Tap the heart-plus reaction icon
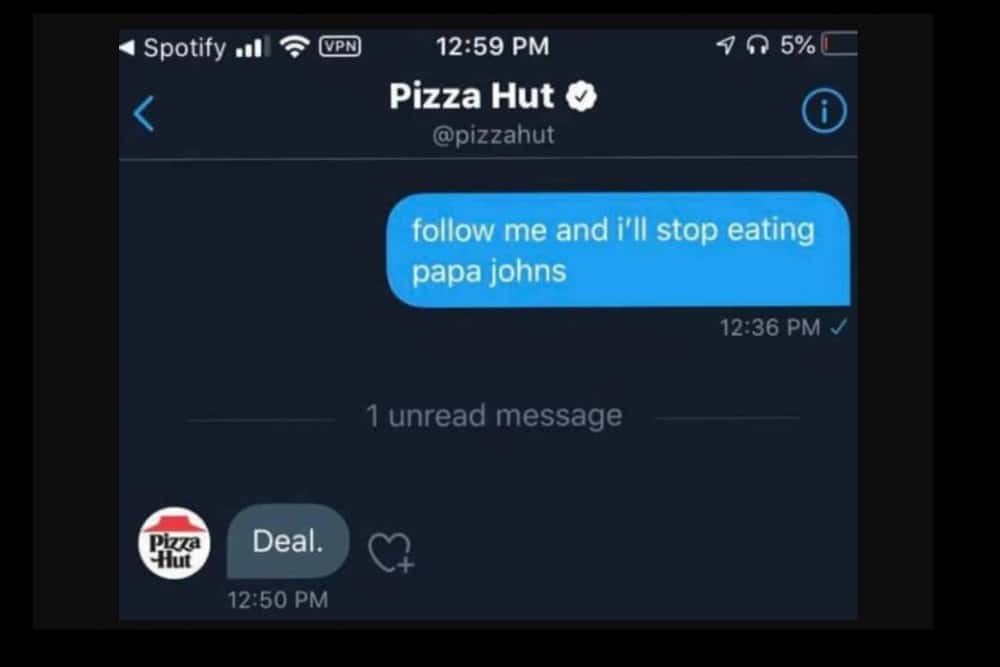The image size is (1000, 667). coord(391,552)
